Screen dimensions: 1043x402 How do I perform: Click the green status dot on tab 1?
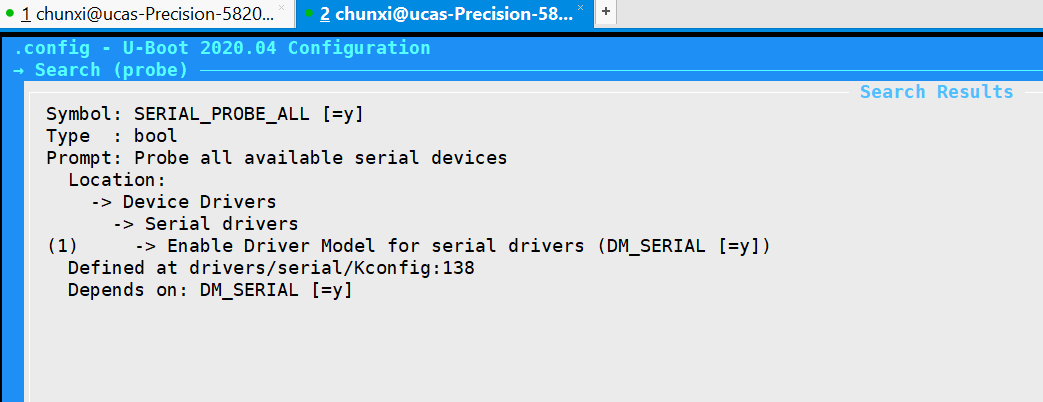[x=9, y=13]
